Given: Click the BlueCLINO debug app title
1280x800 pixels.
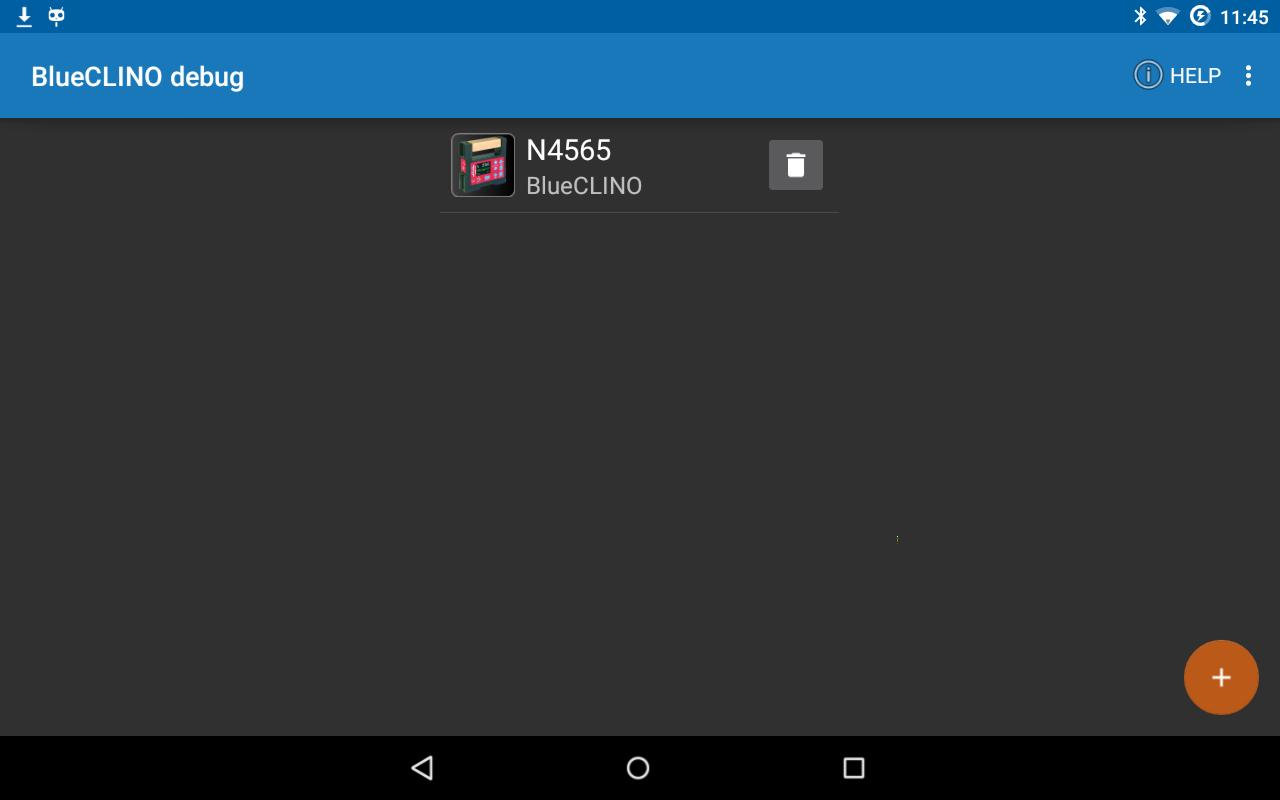Looking at the screenshot, I should 137,77.
